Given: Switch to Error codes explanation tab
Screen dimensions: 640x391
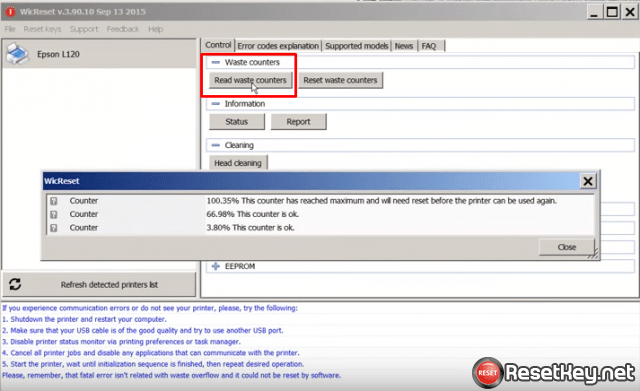Looking at the screenshot, I should pos(278,46).
